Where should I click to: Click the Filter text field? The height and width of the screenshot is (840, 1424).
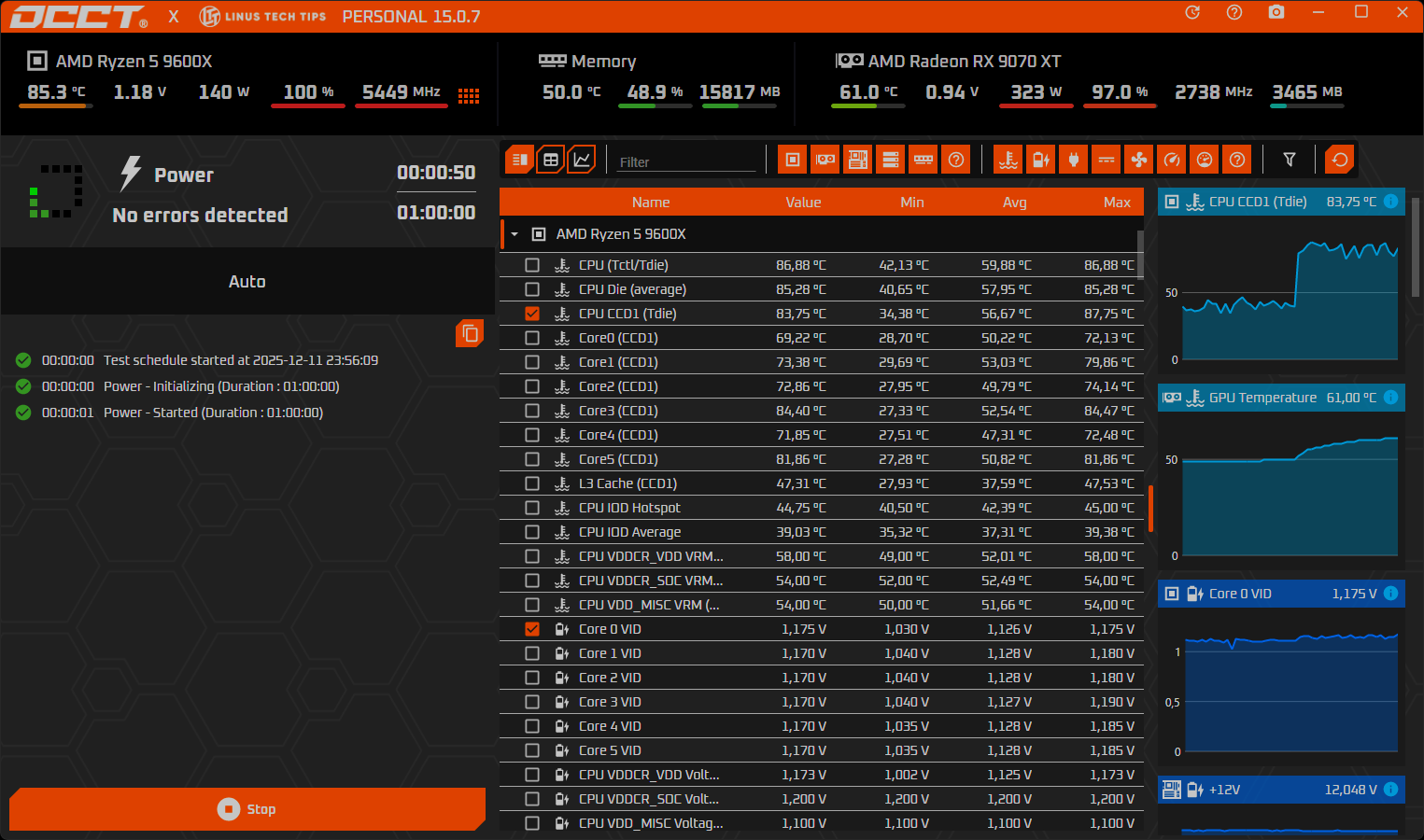(686, 161)
